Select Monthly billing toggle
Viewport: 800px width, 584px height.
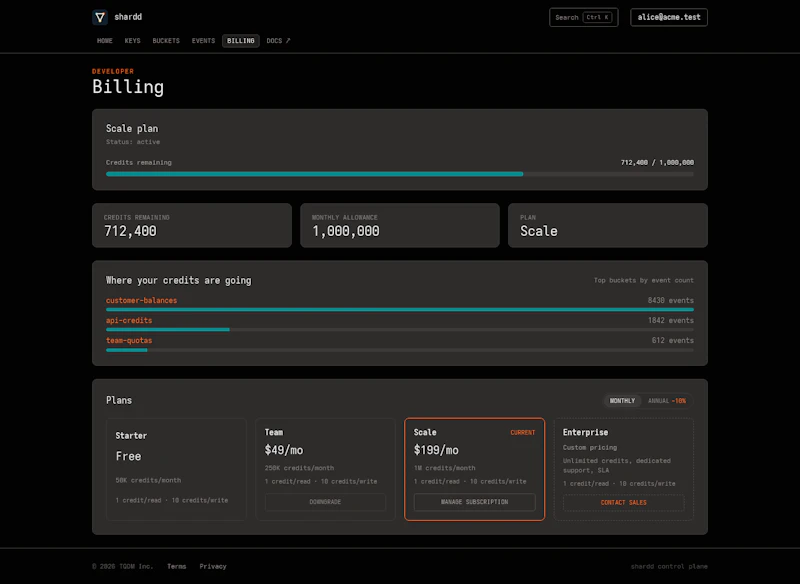pyautogui.click(x=622, y=401)
